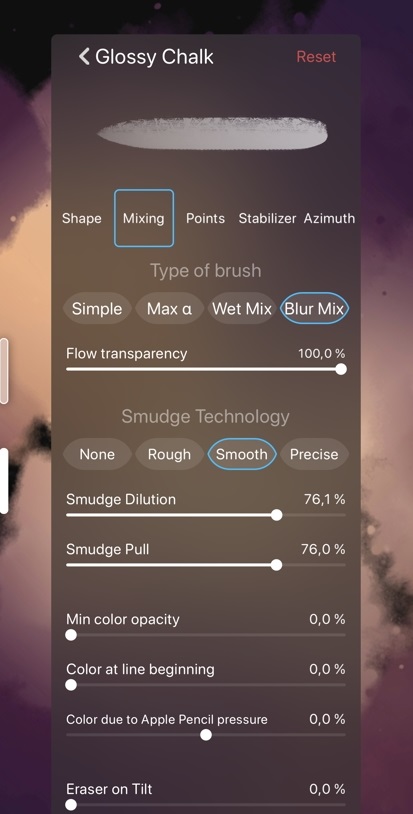Switch to the Shape tab
This screenshot has height=814, width=413.
click(81, 218)
